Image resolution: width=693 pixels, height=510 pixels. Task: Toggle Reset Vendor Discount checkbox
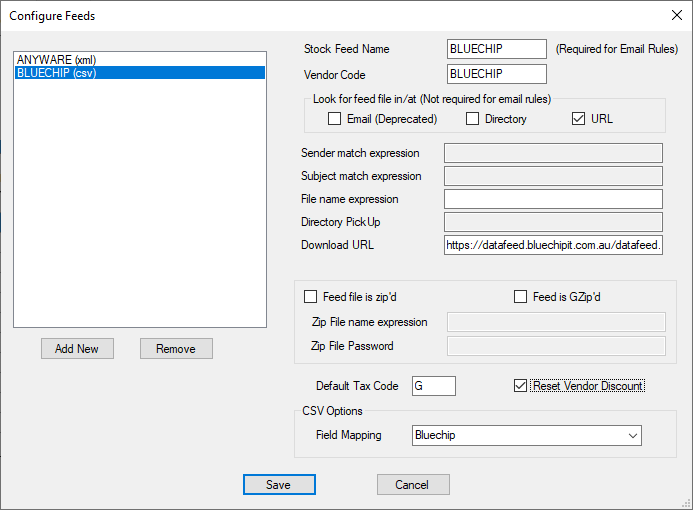click(520, 386)
